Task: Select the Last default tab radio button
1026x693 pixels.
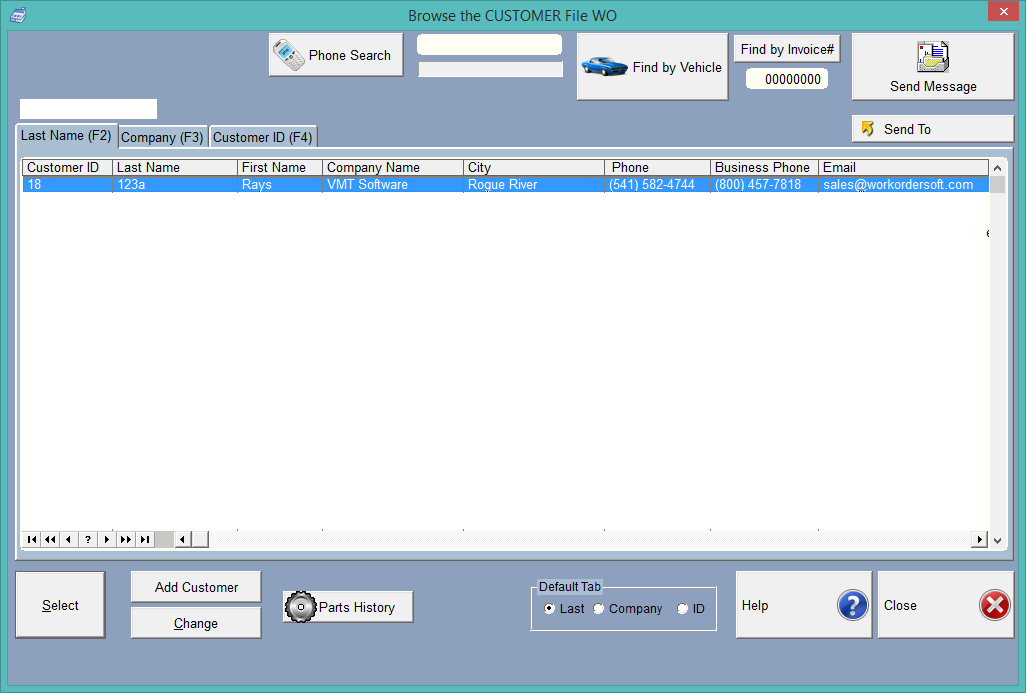Action: click(x=548, y=609)
